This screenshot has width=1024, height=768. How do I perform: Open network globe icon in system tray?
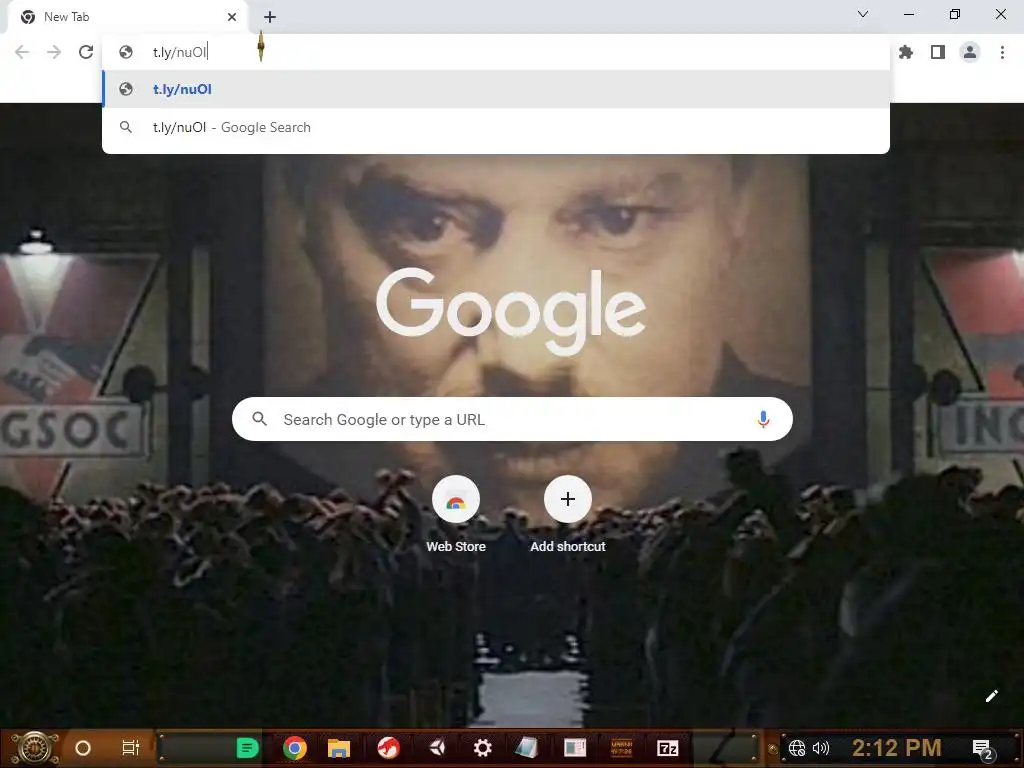click(797, 748)
